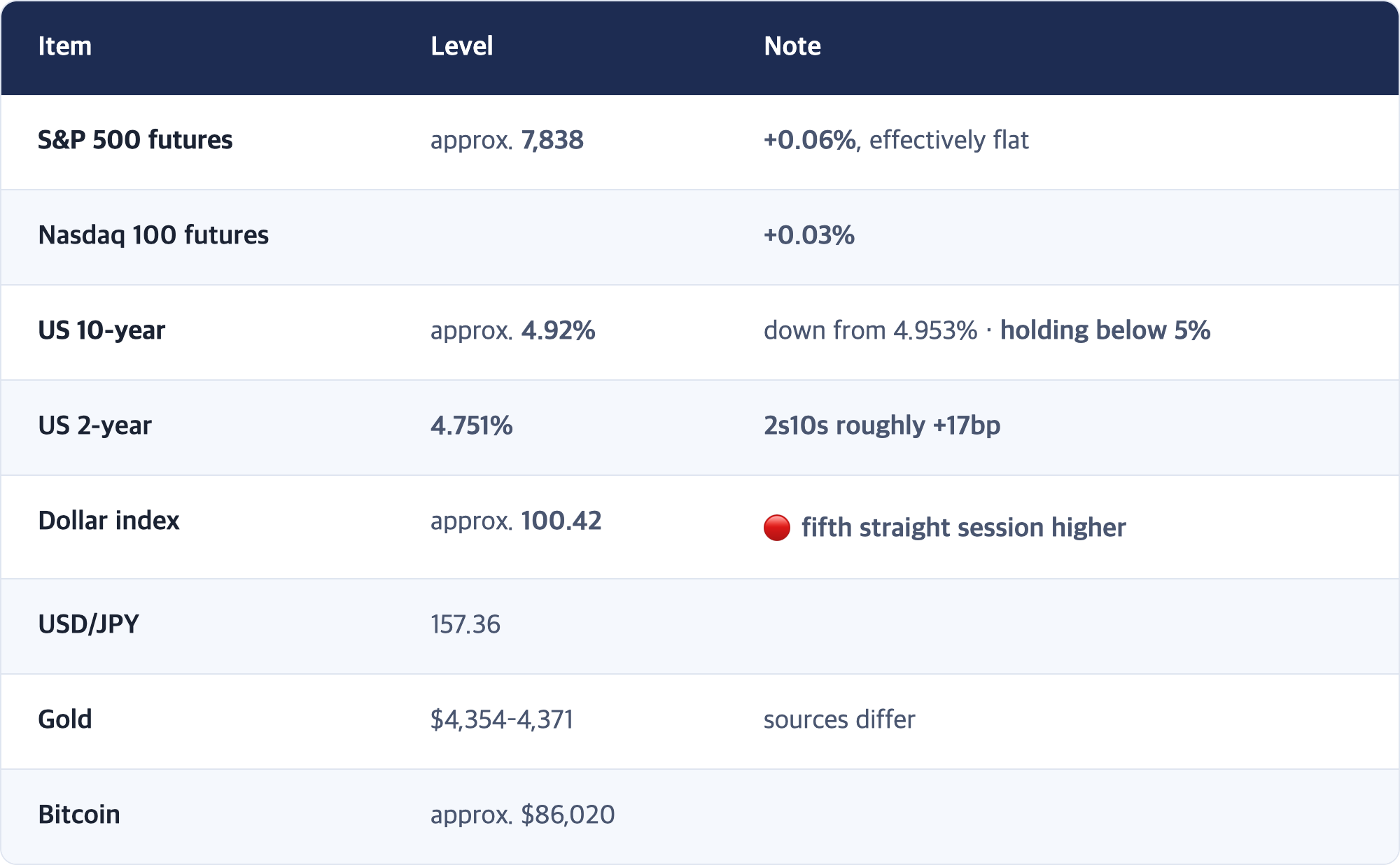Click the '4.751%' level value
This screenshot has width=1400, height=865.
click(x=472, y=426)
